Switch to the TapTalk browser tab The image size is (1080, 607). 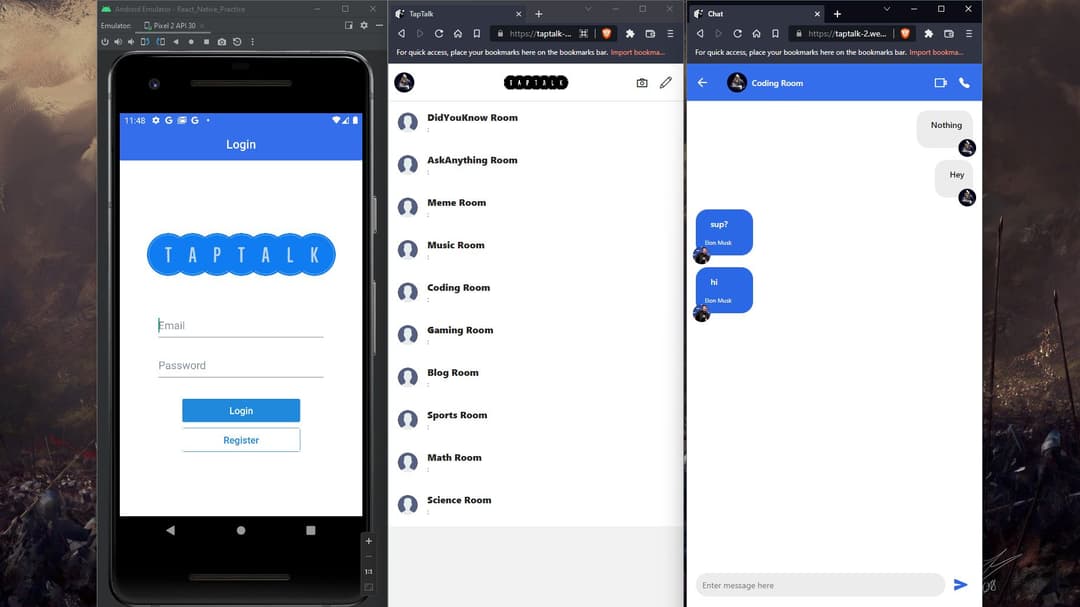(459, 14)
